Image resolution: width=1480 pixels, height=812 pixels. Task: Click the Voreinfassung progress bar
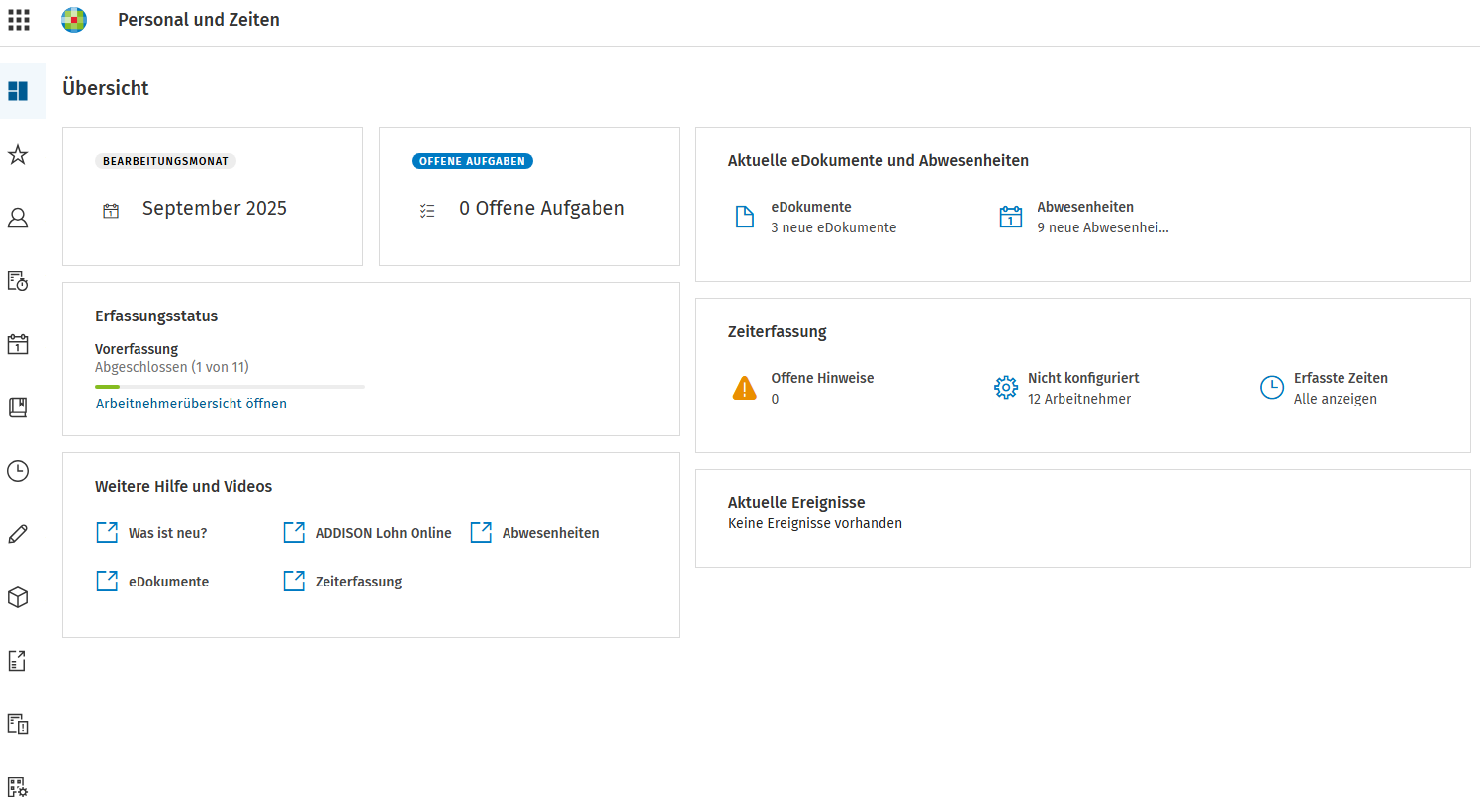[x=230, y=387]
